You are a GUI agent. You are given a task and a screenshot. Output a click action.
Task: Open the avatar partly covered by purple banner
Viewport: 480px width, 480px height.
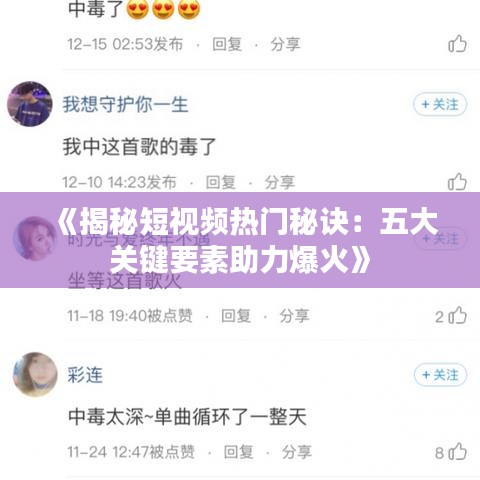pyautogui.click(x=35, y=238)
